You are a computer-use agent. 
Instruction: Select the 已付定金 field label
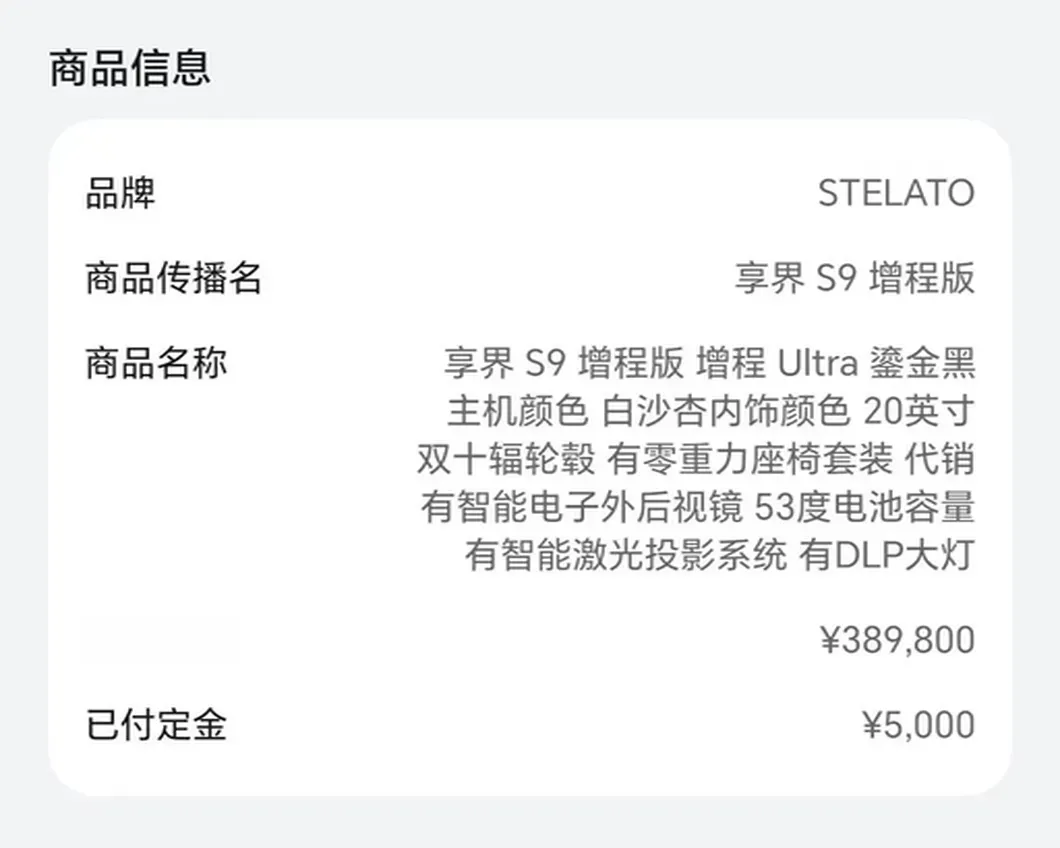tap(155, 724)
